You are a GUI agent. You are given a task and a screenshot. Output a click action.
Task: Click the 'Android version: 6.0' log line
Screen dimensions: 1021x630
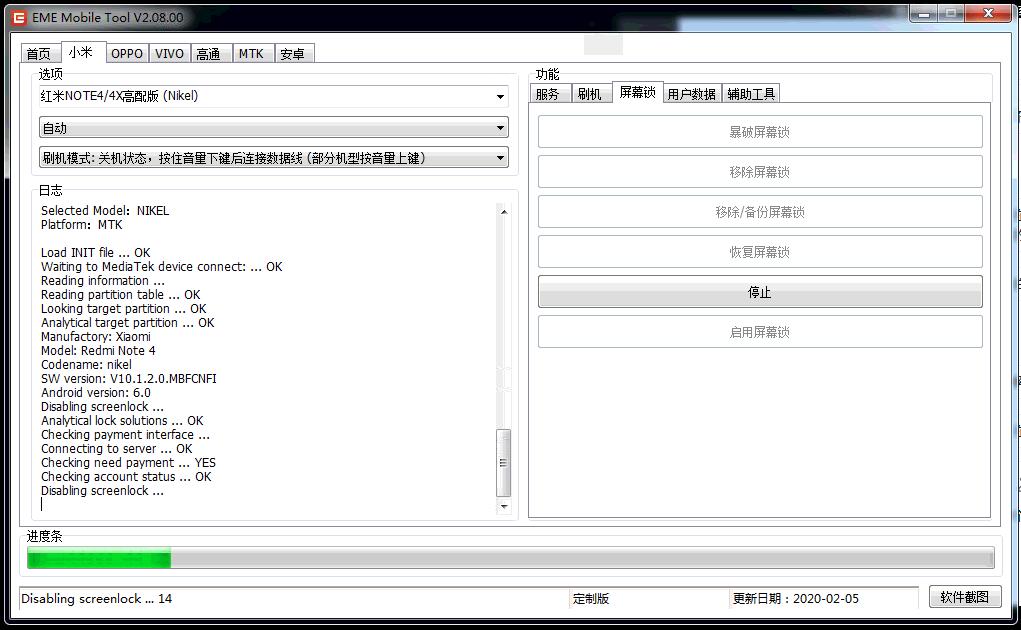click(96, 392)
